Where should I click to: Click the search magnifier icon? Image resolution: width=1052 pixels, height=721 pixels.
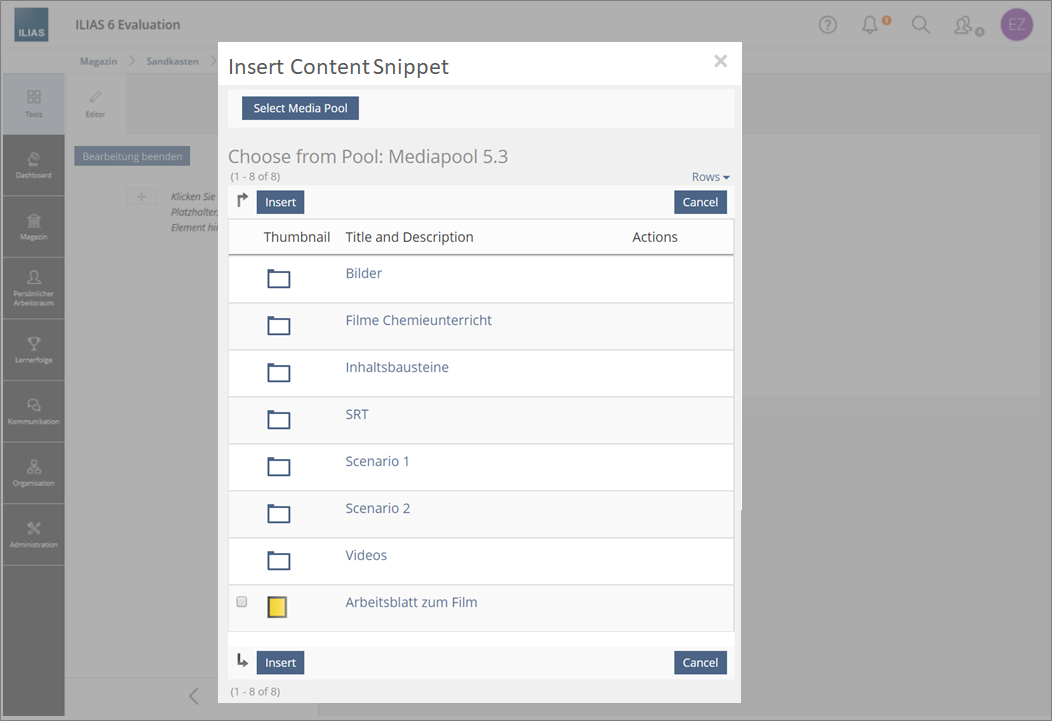[x=921, y=25]
